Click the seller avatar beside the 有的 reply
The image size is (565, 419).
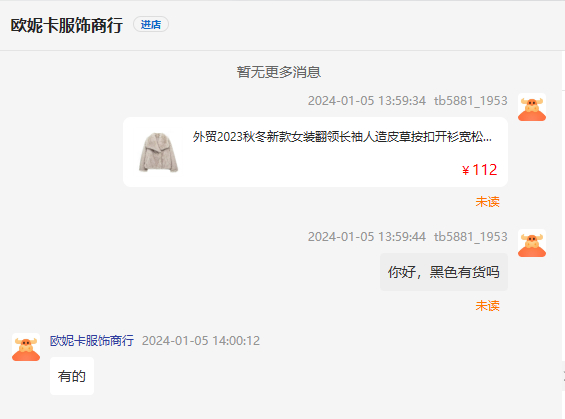(26, 347)
